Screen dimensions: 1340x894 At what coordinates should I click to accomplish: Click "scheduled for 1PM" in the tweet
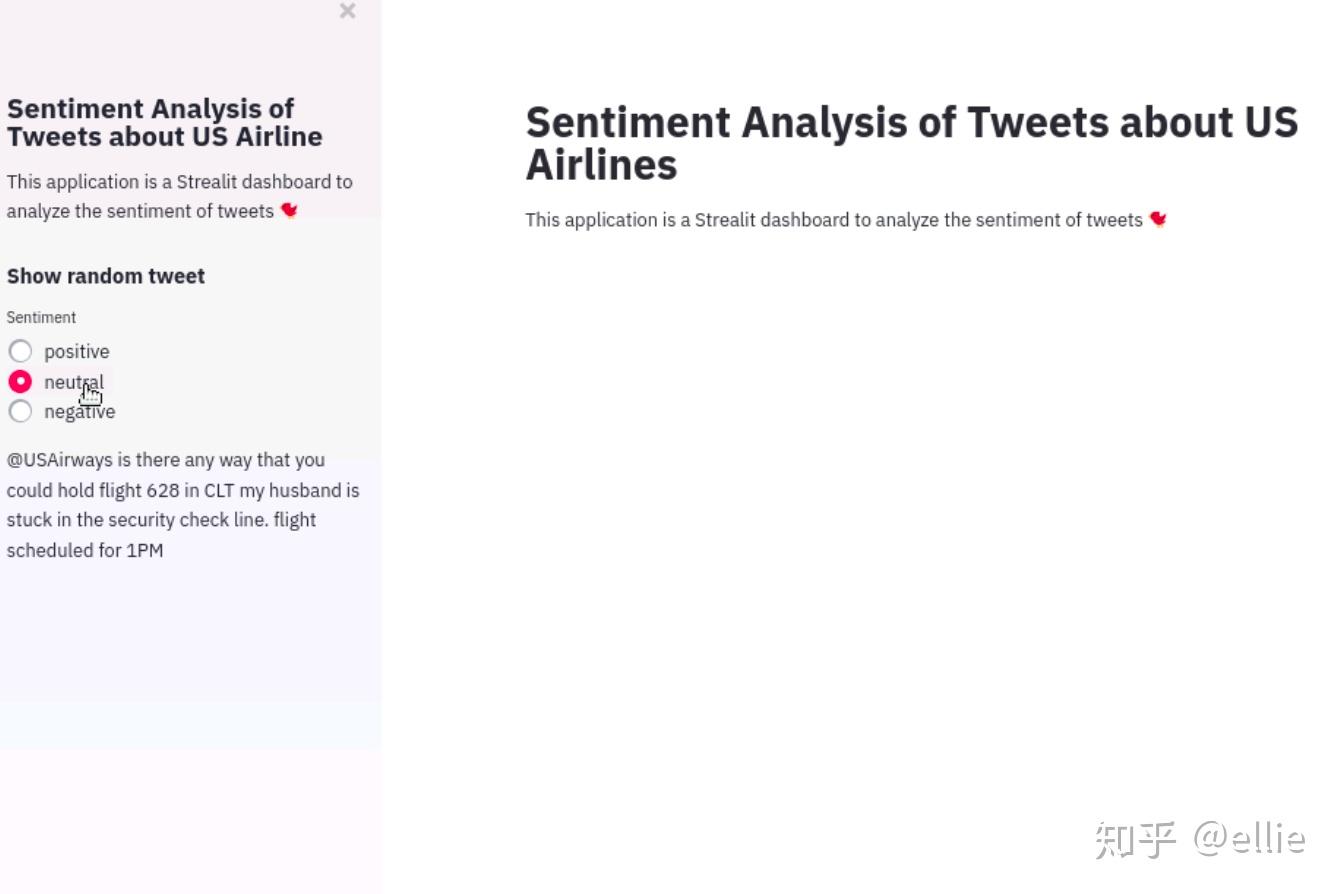coord(85,550)
